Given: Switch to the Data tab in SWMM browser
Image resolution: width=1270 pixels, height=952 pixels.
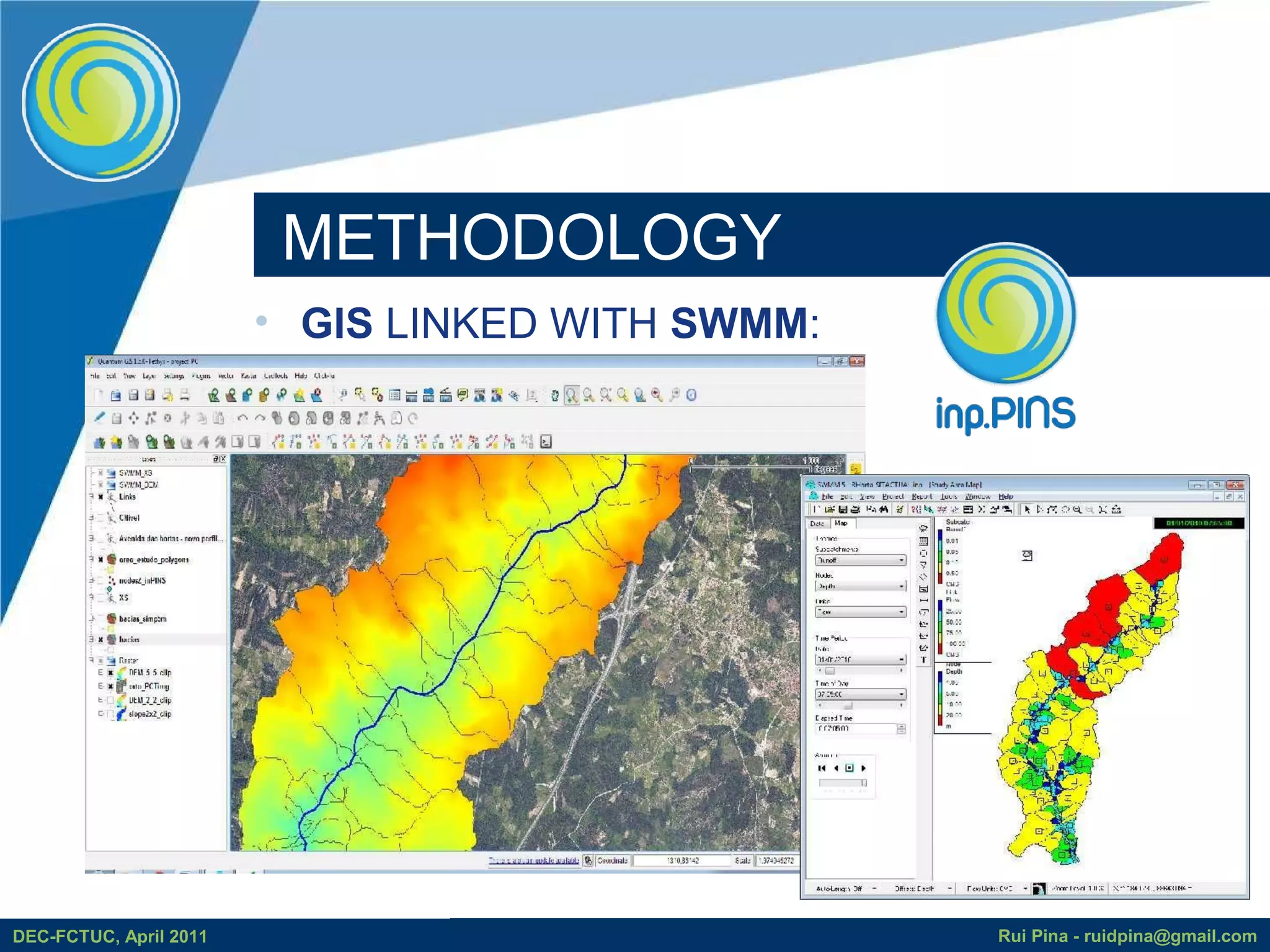Looking at the screenshot, I should [817, 524].
